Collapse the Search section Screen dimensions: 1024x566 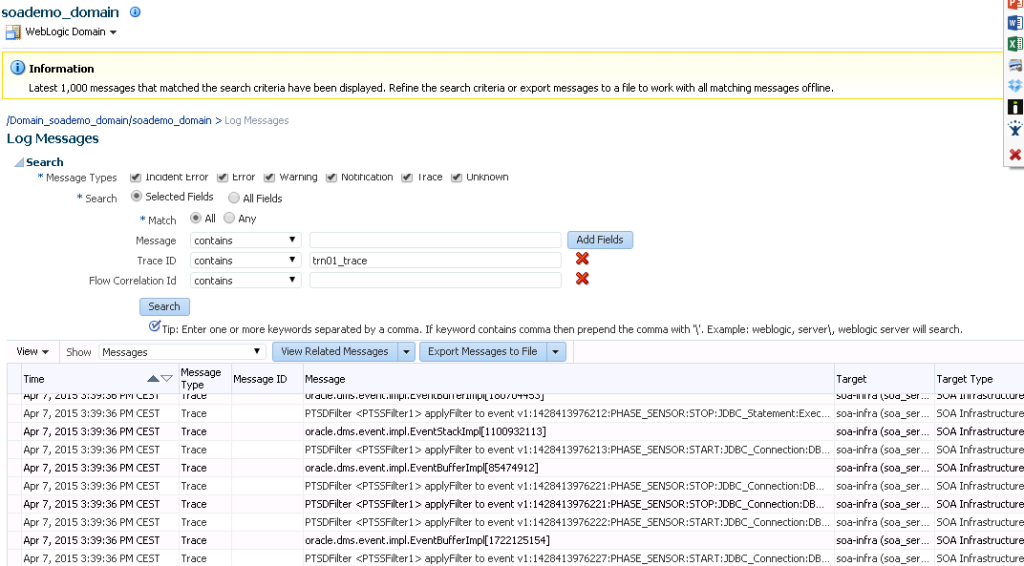[20, 163]
